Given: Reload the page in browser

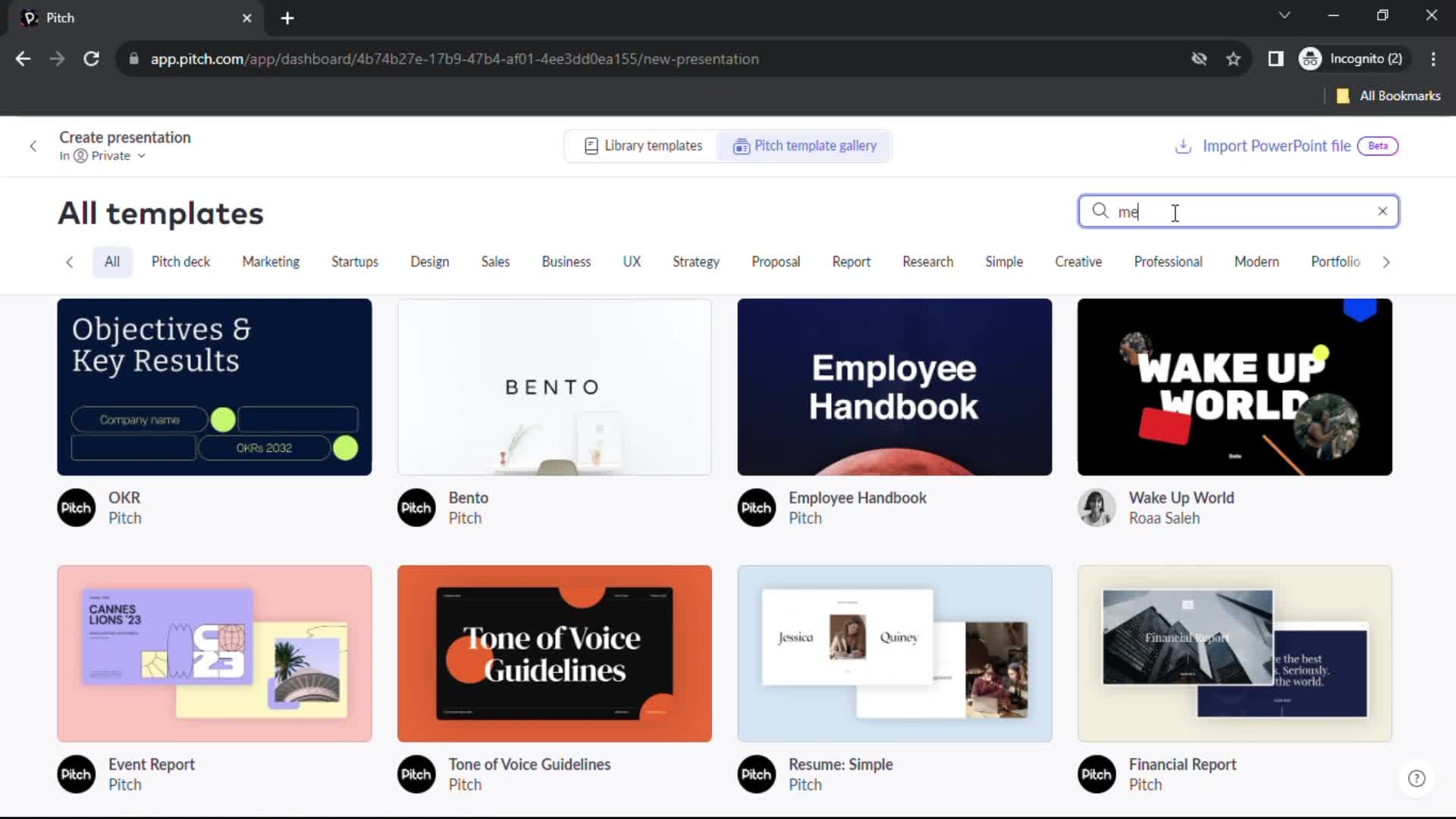Looking at the screenshot, I should 92,58.
